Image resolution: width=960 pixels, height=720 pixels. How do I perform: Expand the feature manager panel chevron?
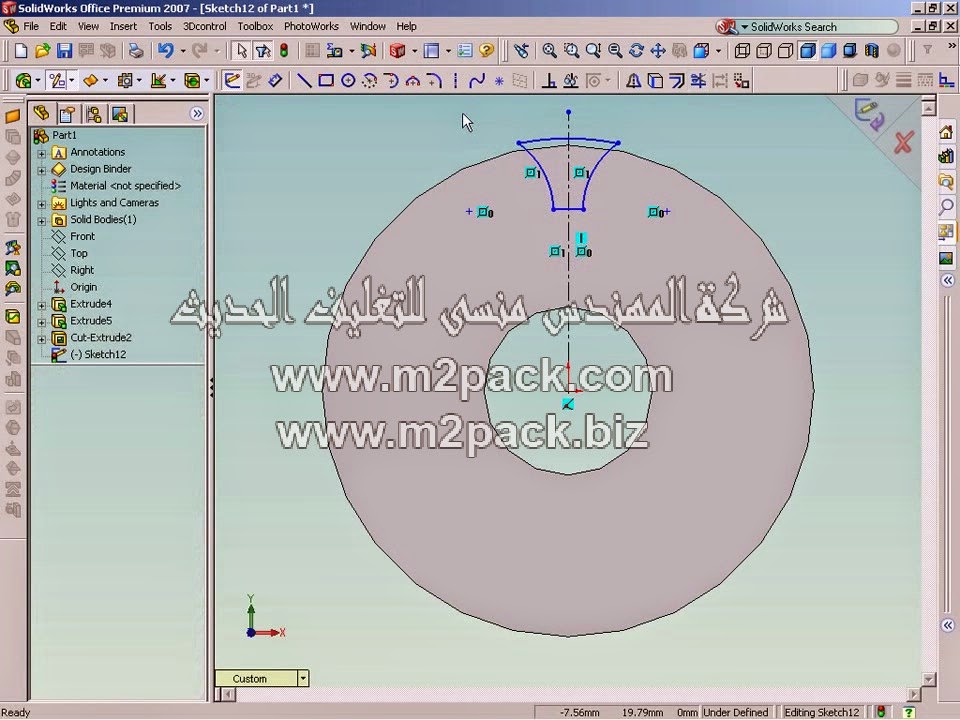[x=197, y=113]
